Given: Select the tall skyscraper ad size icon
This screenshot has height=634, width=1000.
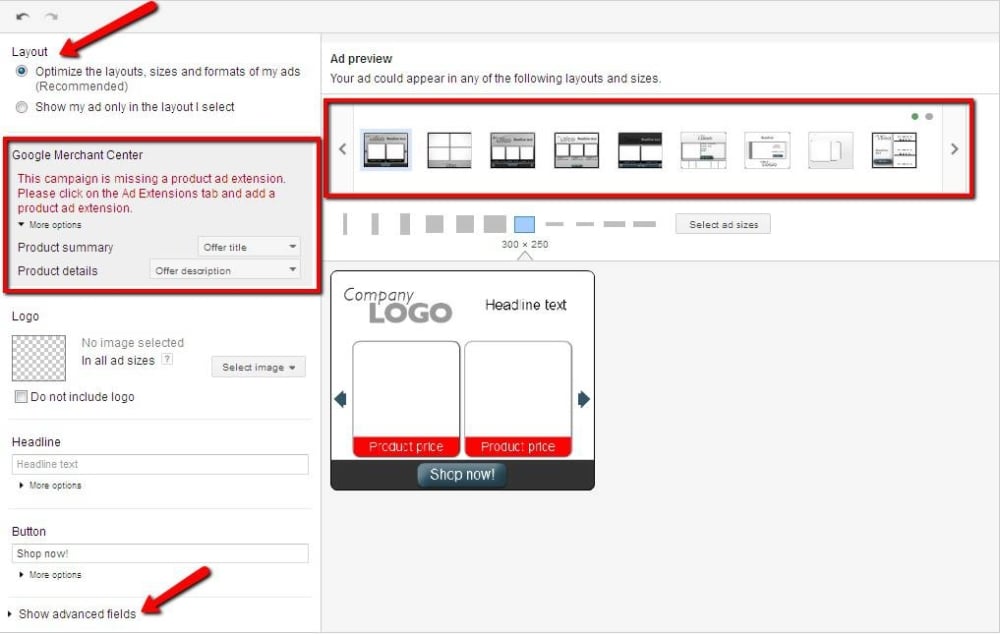Looking at the screenshot, I should click(345, 224).
